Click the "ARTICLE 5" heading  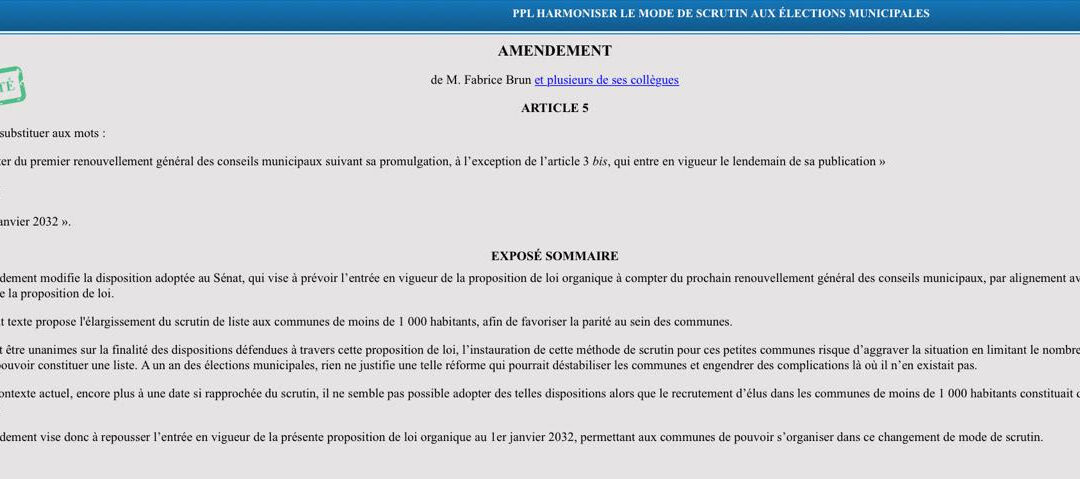tap(554, 108)
